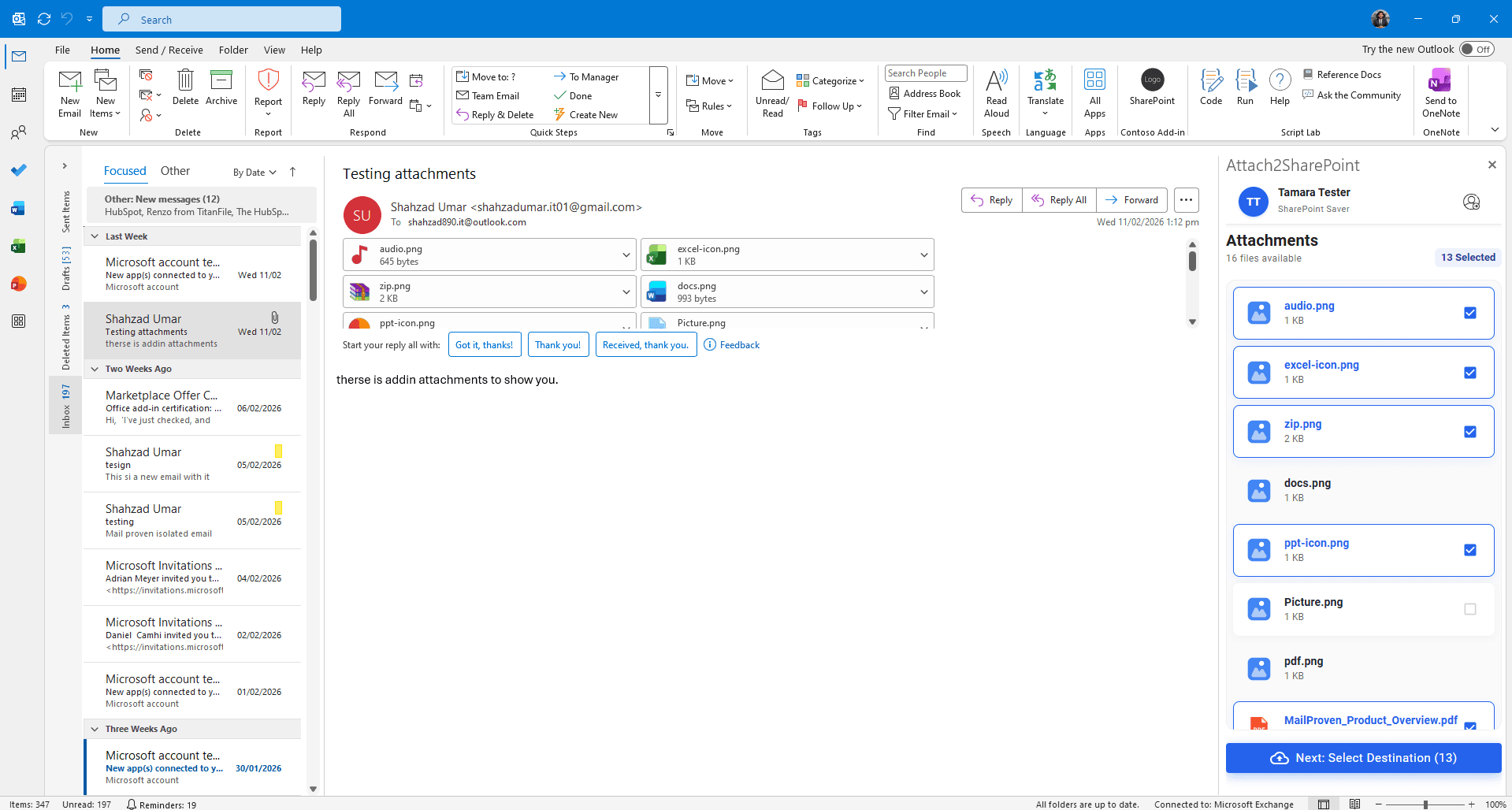Select the Focused inbox tab
The width and height of the screenshot is (1512, 810).
pos(124,171)
